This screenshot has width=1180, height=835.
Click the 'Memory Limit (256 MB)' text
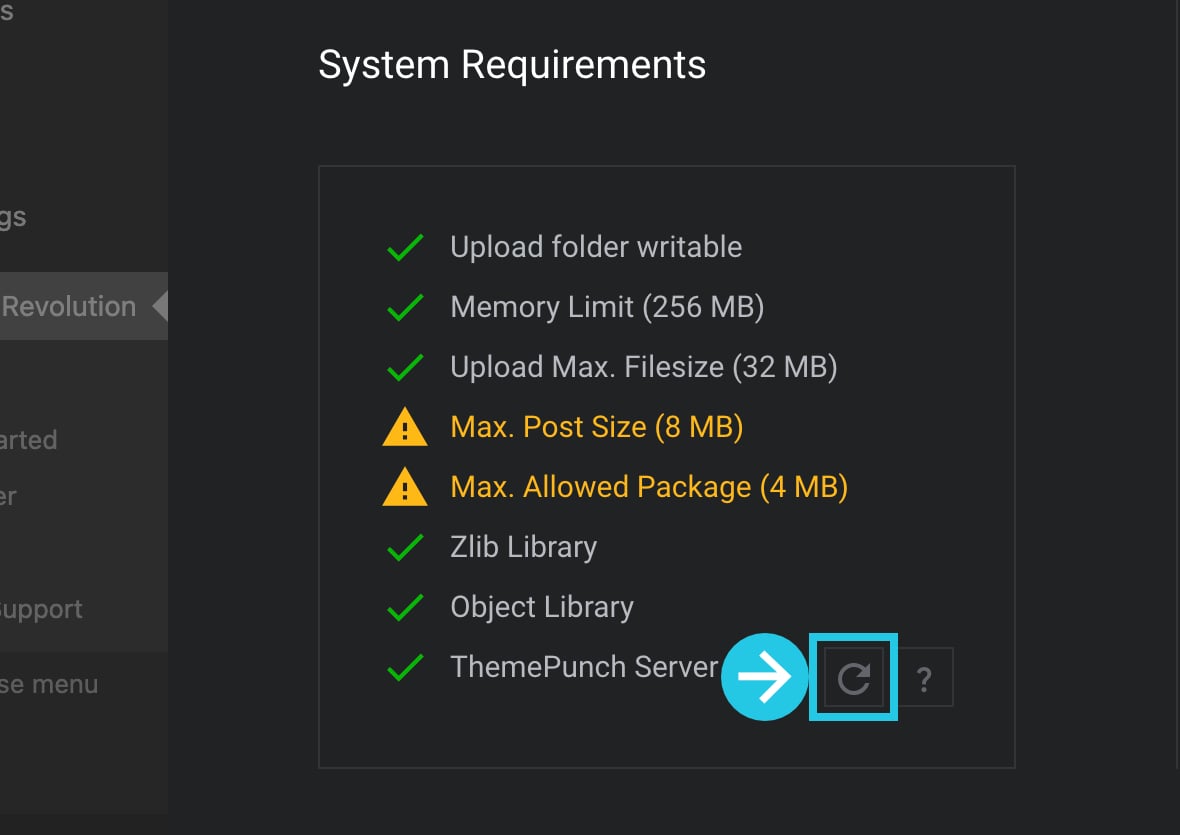click(x=607, y=308)
